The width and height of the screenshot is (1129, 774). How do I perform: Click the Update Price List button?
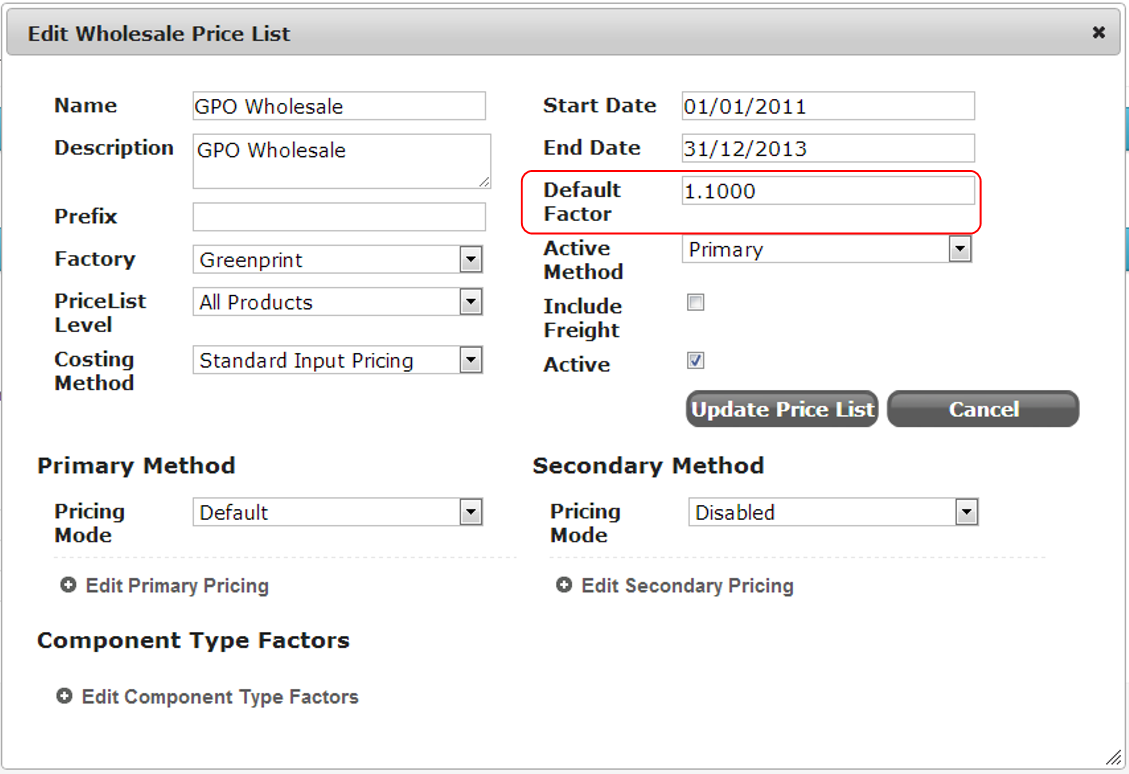point(782,409)
